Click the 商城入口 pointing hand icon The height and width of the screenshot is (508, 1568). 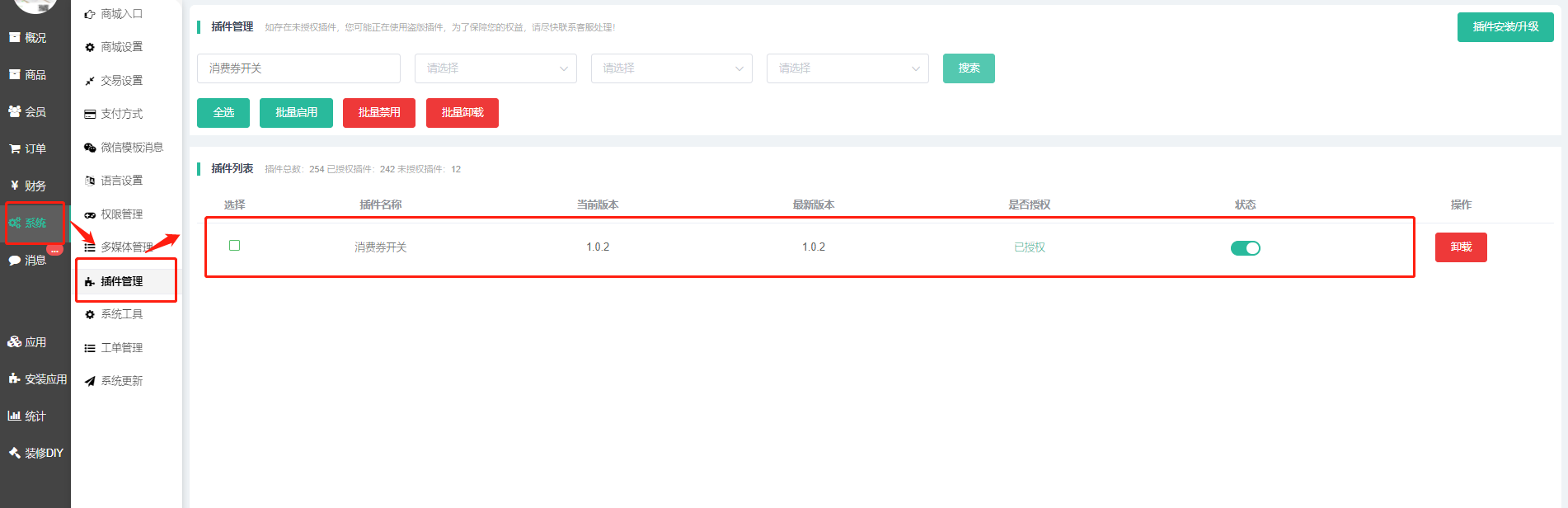point(90,14)
